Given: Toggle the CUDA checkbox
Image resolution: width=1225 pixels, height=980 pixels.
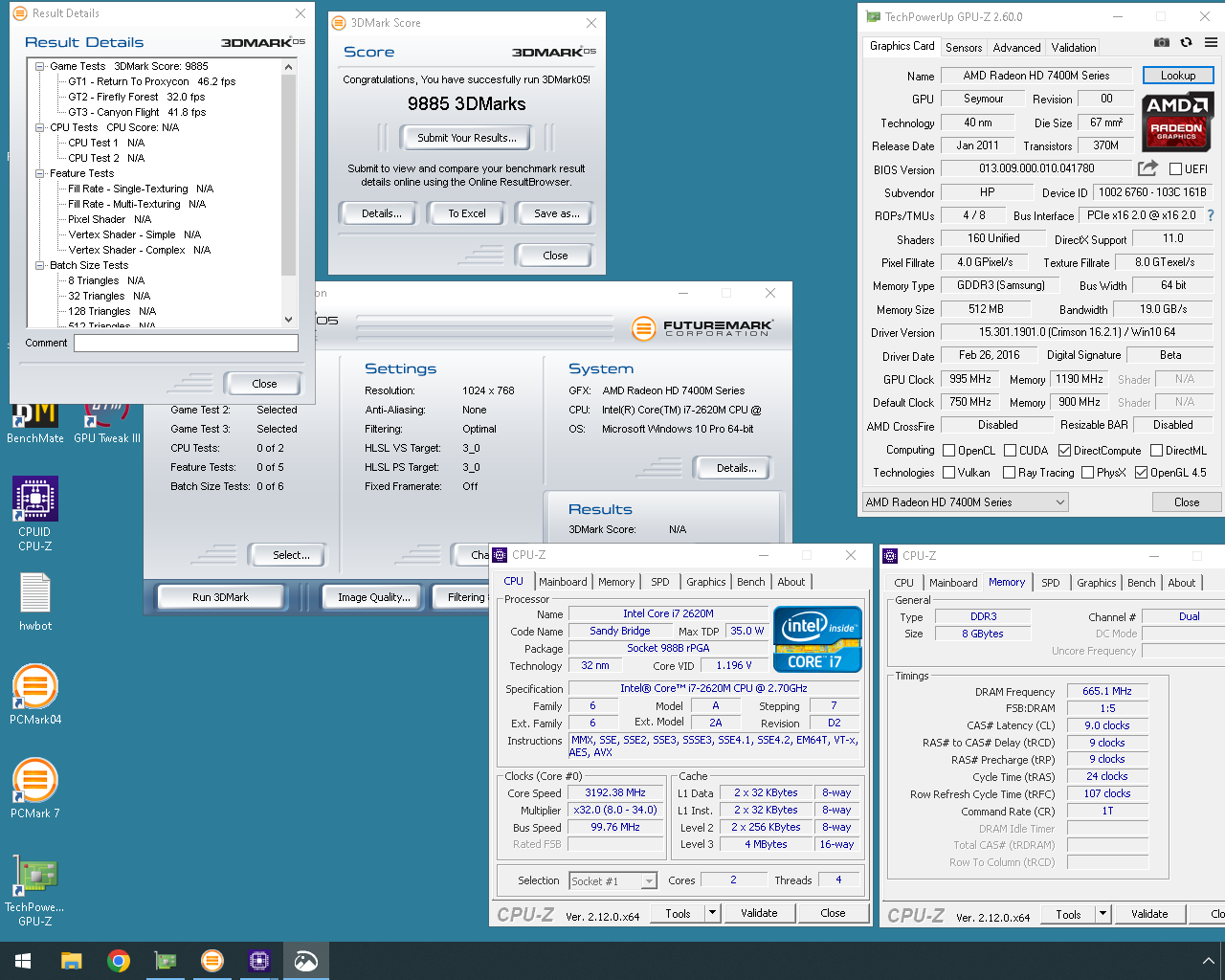Looking at the screenshot, I should click(x=1010, y=451).
